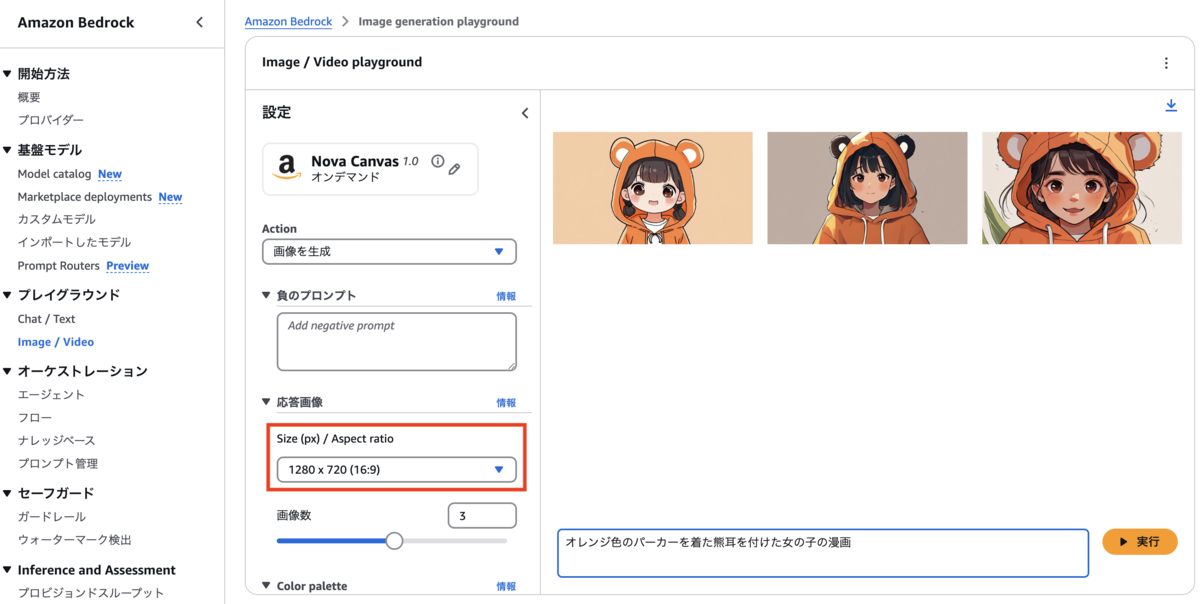
Task: Click the Nova Canvas info icon
Action: (x=437, y=161)
